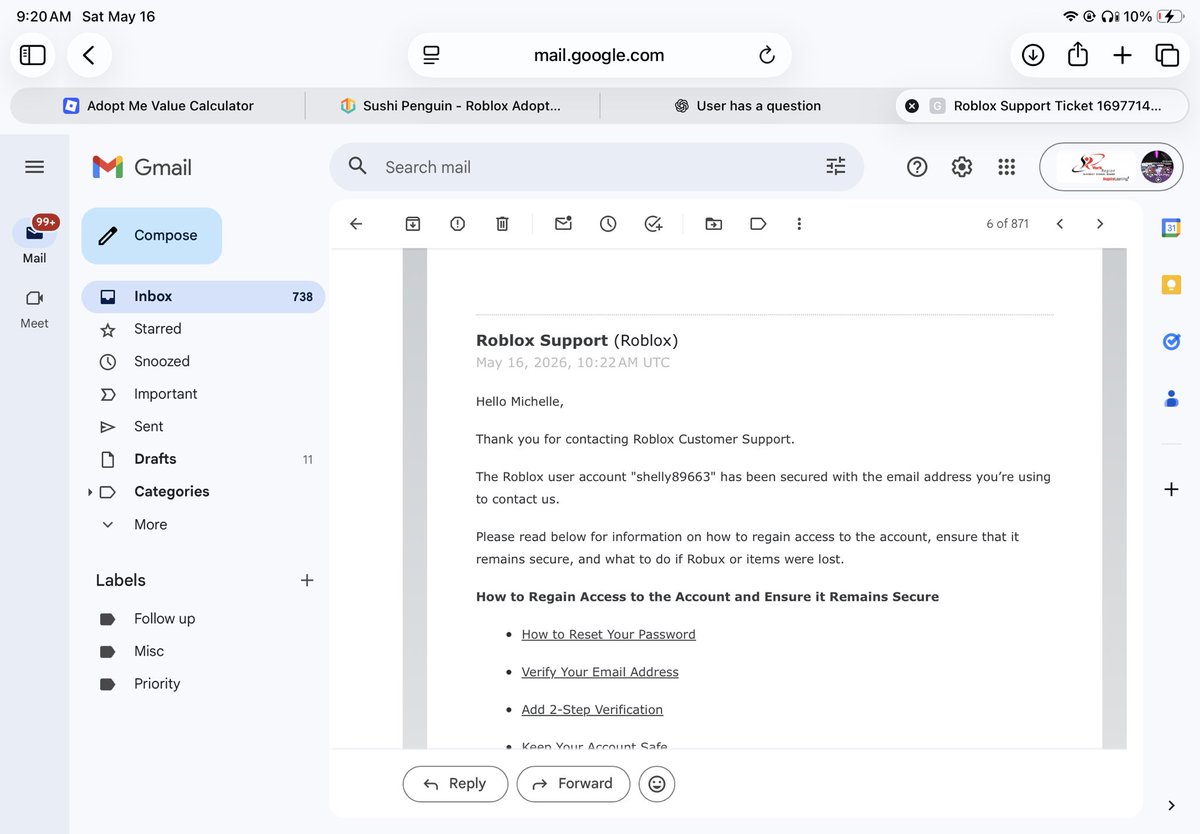Open search options filter icon
Screen dimensions: 1200x834
click(836, 167)
